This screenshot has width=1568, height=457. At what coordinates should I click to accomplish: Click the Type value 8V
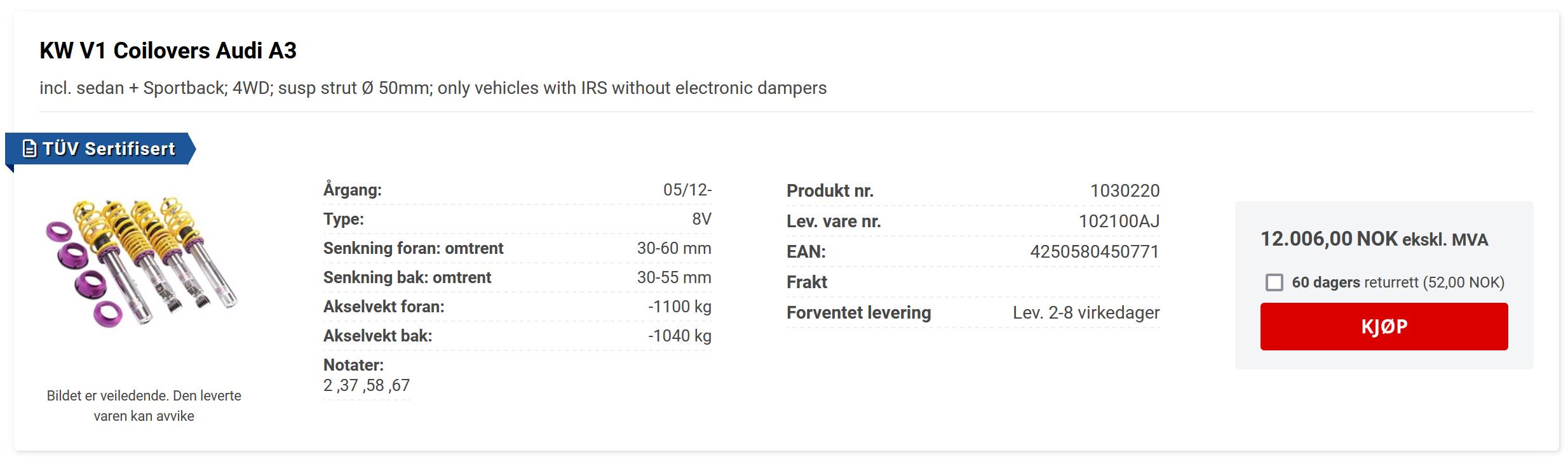pos(701,219)
